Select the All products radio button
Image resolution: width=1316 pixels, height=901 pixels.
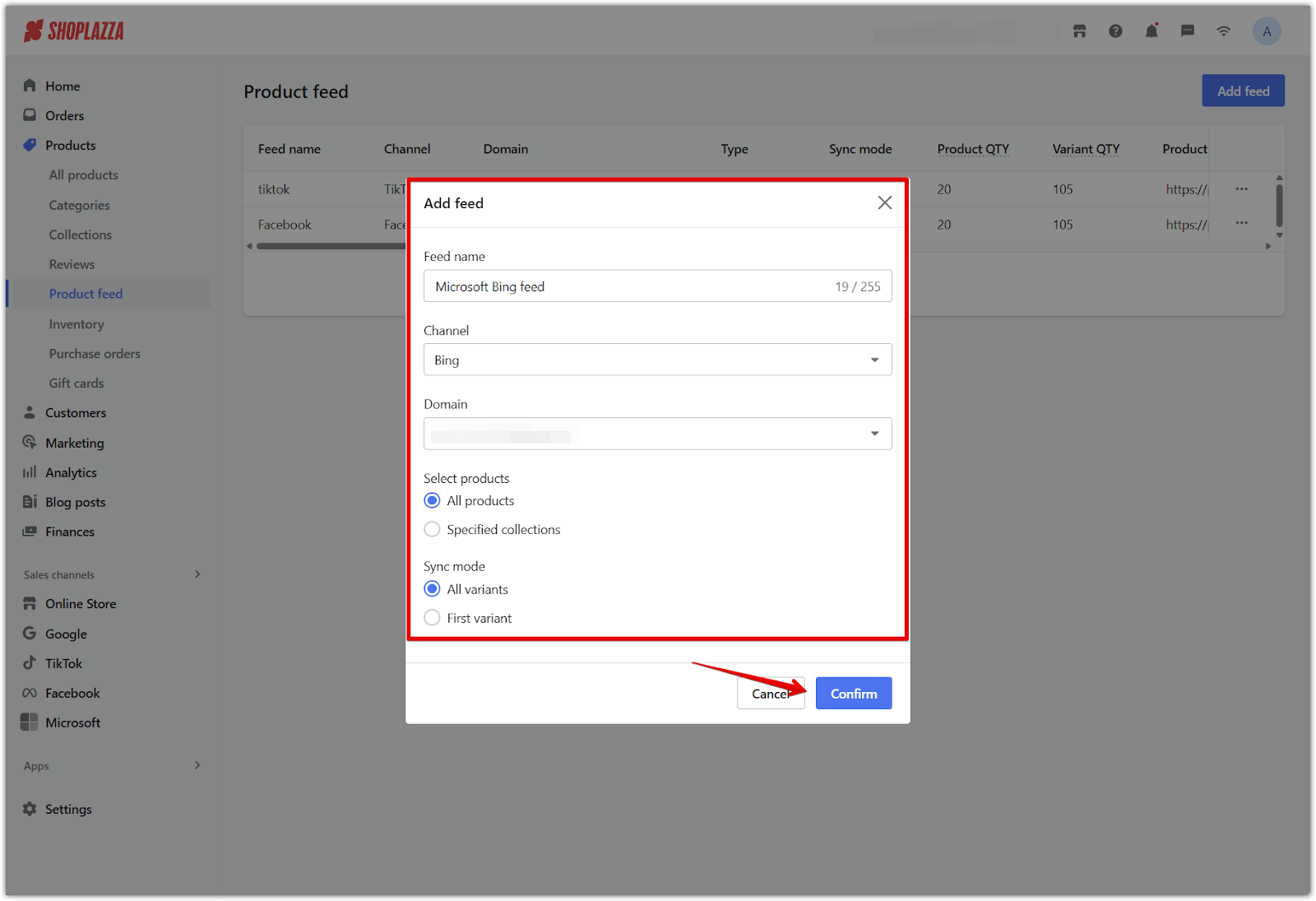(432, 500)
